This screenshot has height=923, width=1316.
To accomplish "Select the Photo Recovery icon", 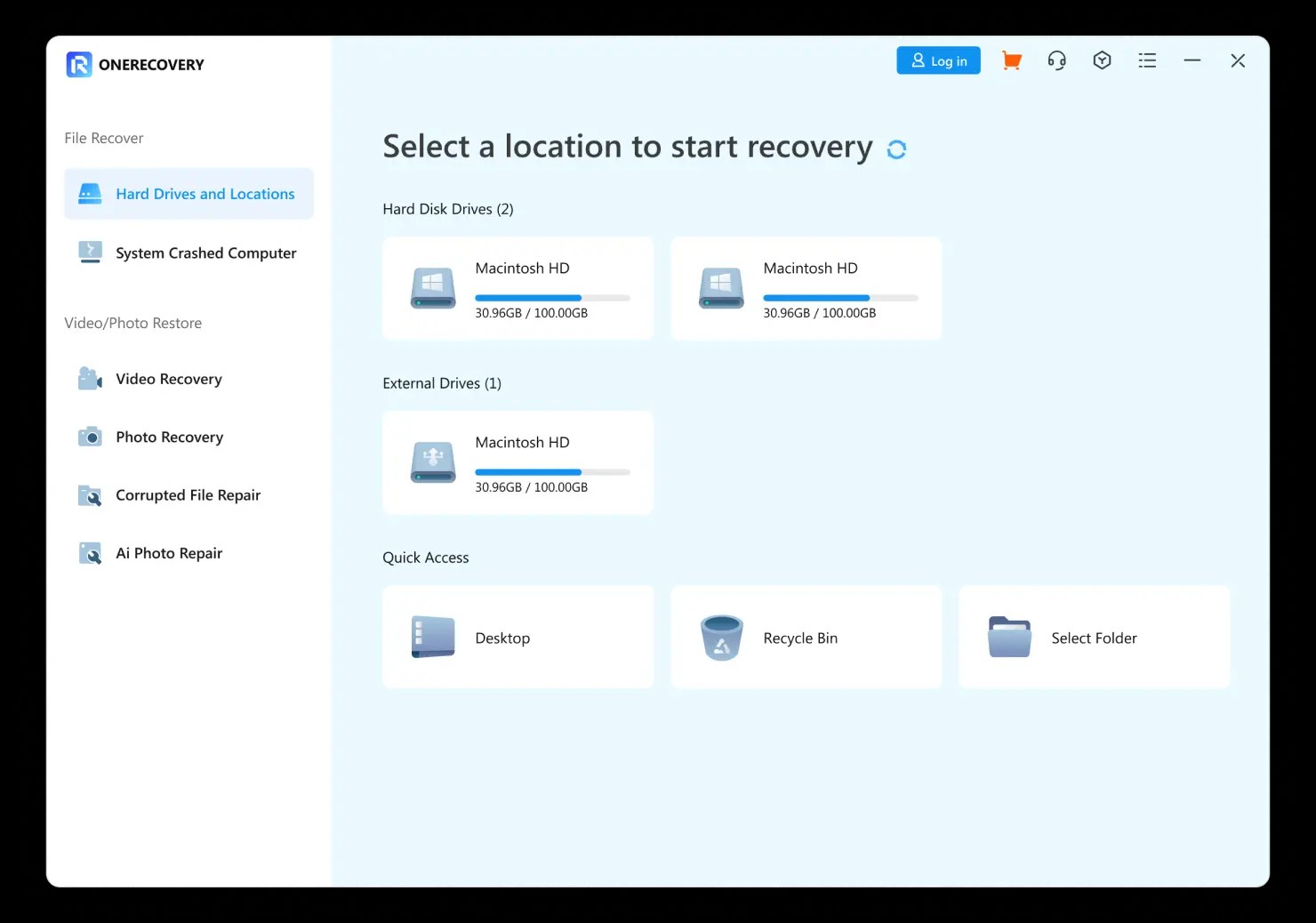I will (x=90, y=437).
